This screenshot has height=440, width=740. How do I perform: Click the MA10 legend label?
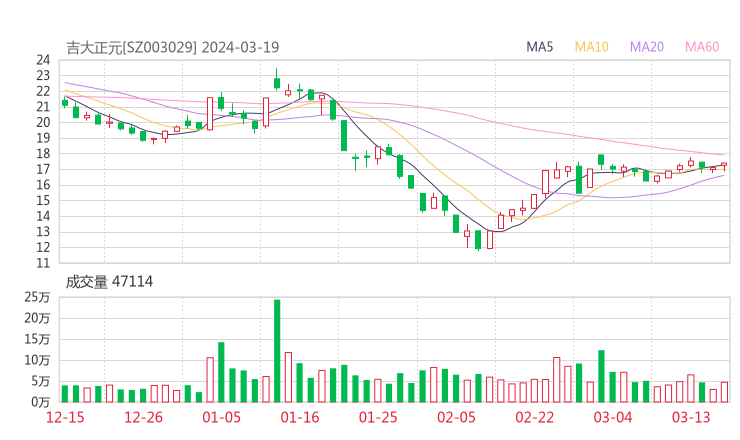point(591,47)
